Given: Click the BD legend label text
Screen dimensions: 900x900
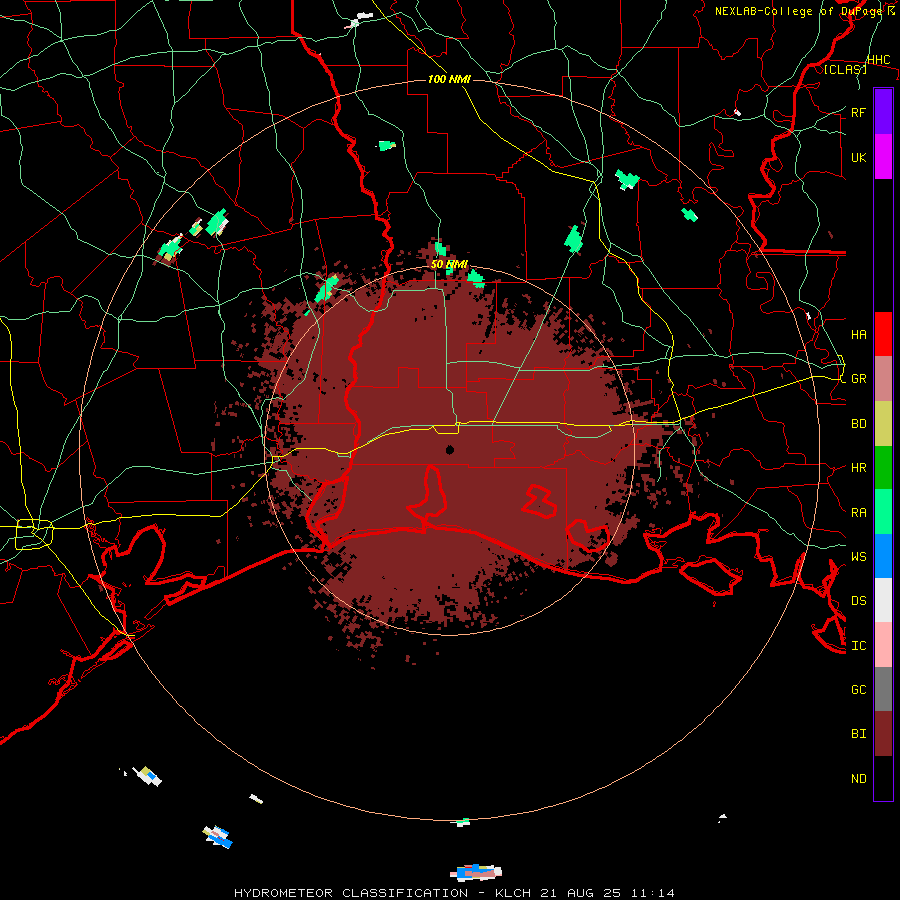Looking at the screenshot, I should coord(858,424).
